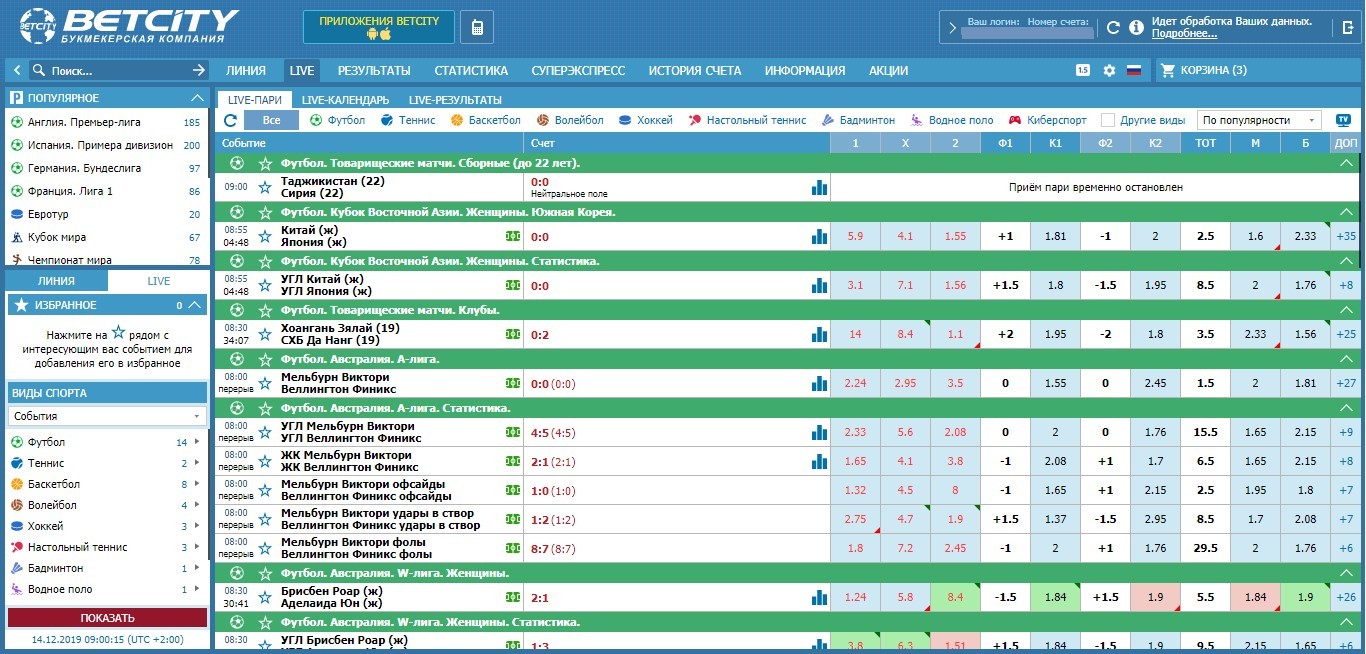Click the settings gear icon in navigation bar

click(x=1109, y=71)
